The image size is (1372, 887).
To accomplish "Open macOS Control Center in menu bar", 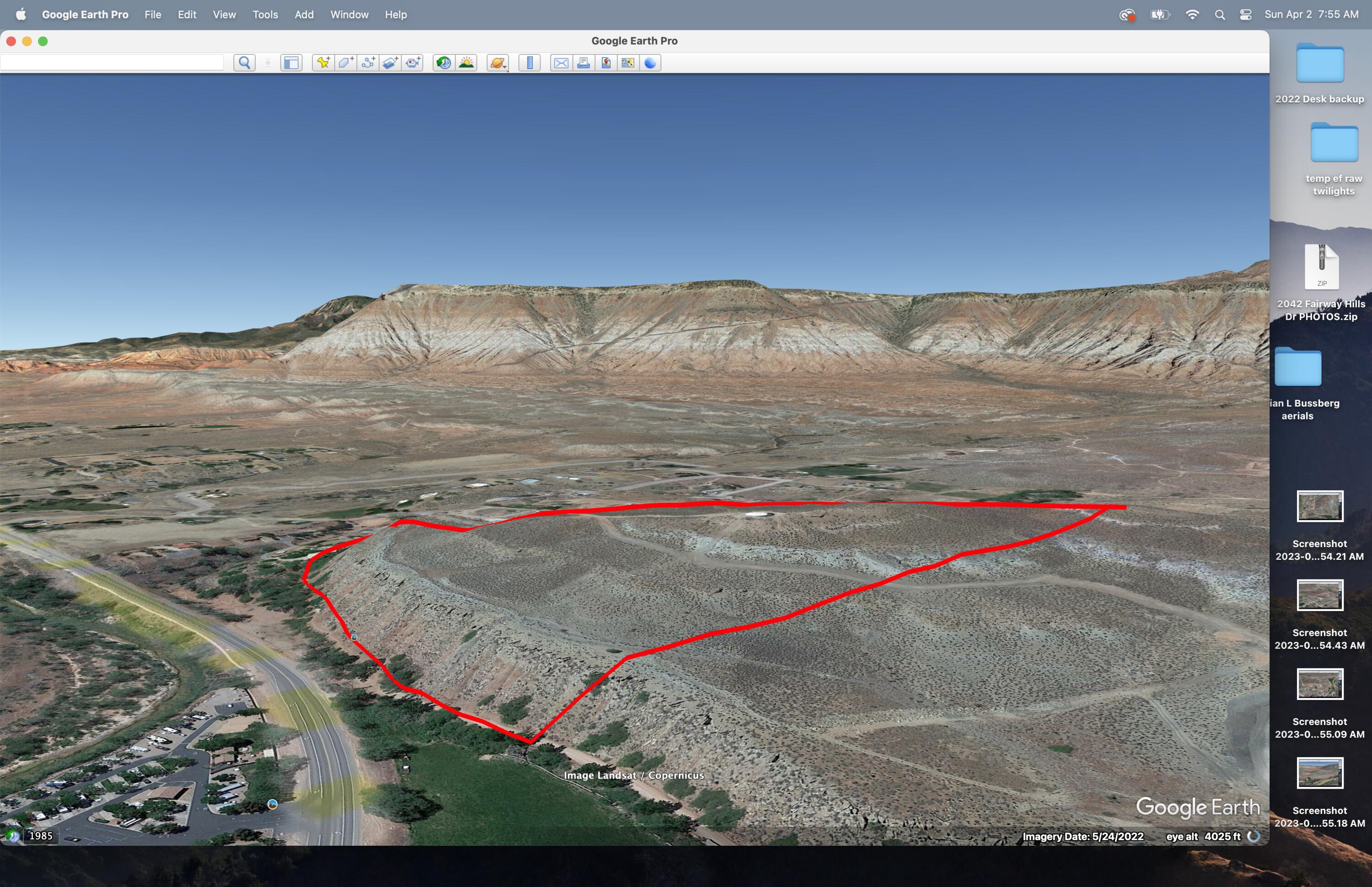I will (1245, 14).
